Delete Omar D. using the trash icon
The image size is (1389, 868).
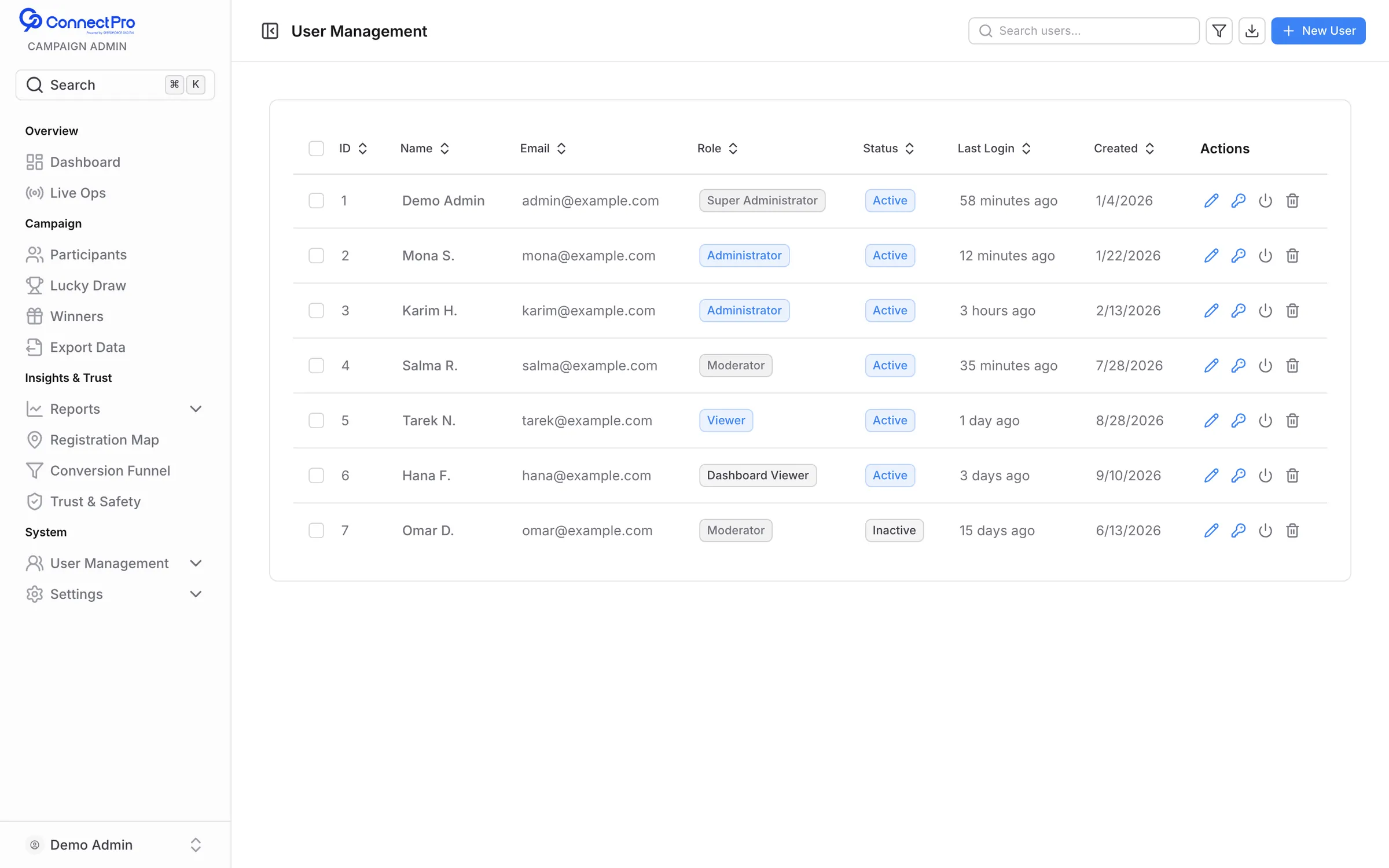(x=1292, y=531)
